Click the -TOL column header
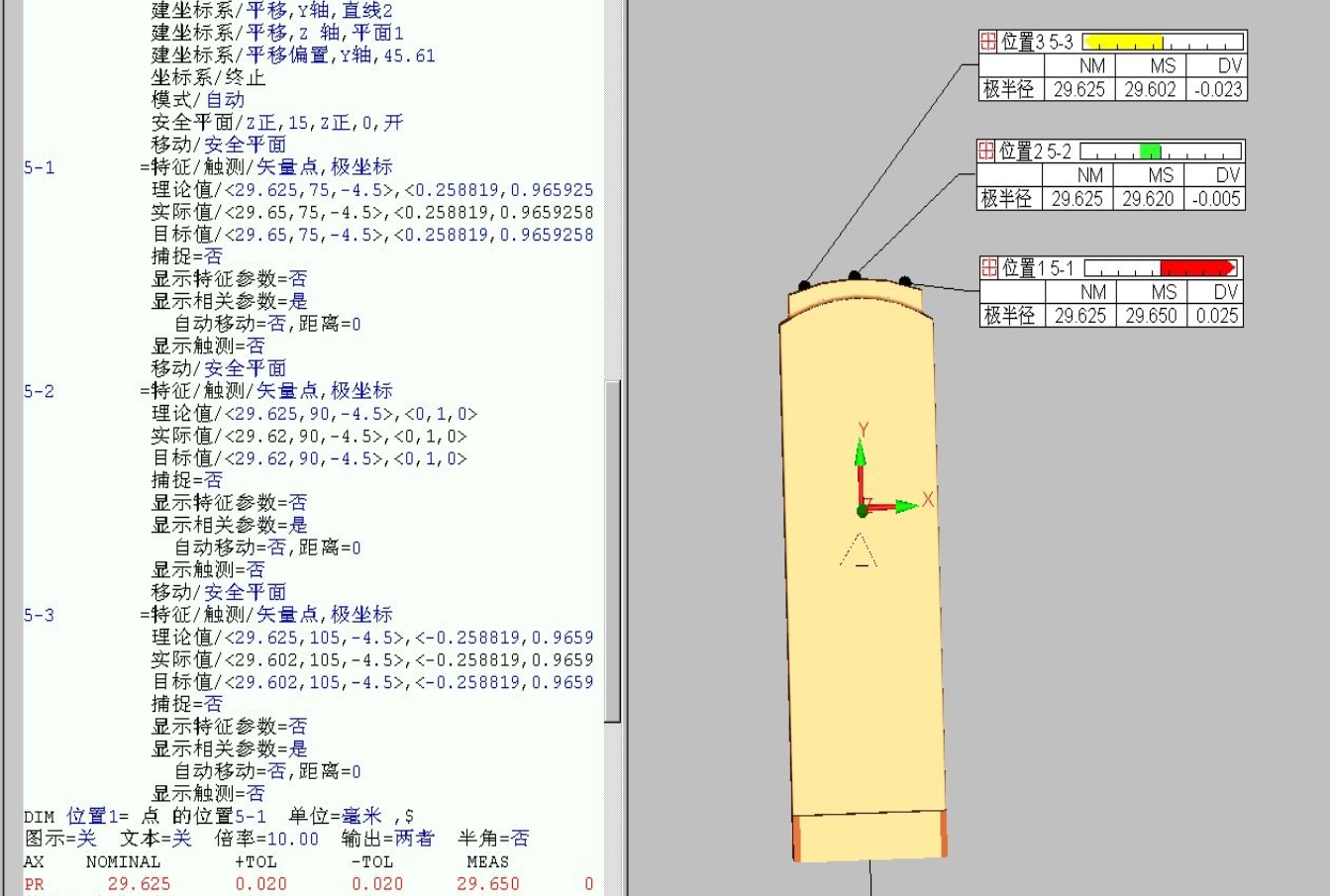 point(372,861)
